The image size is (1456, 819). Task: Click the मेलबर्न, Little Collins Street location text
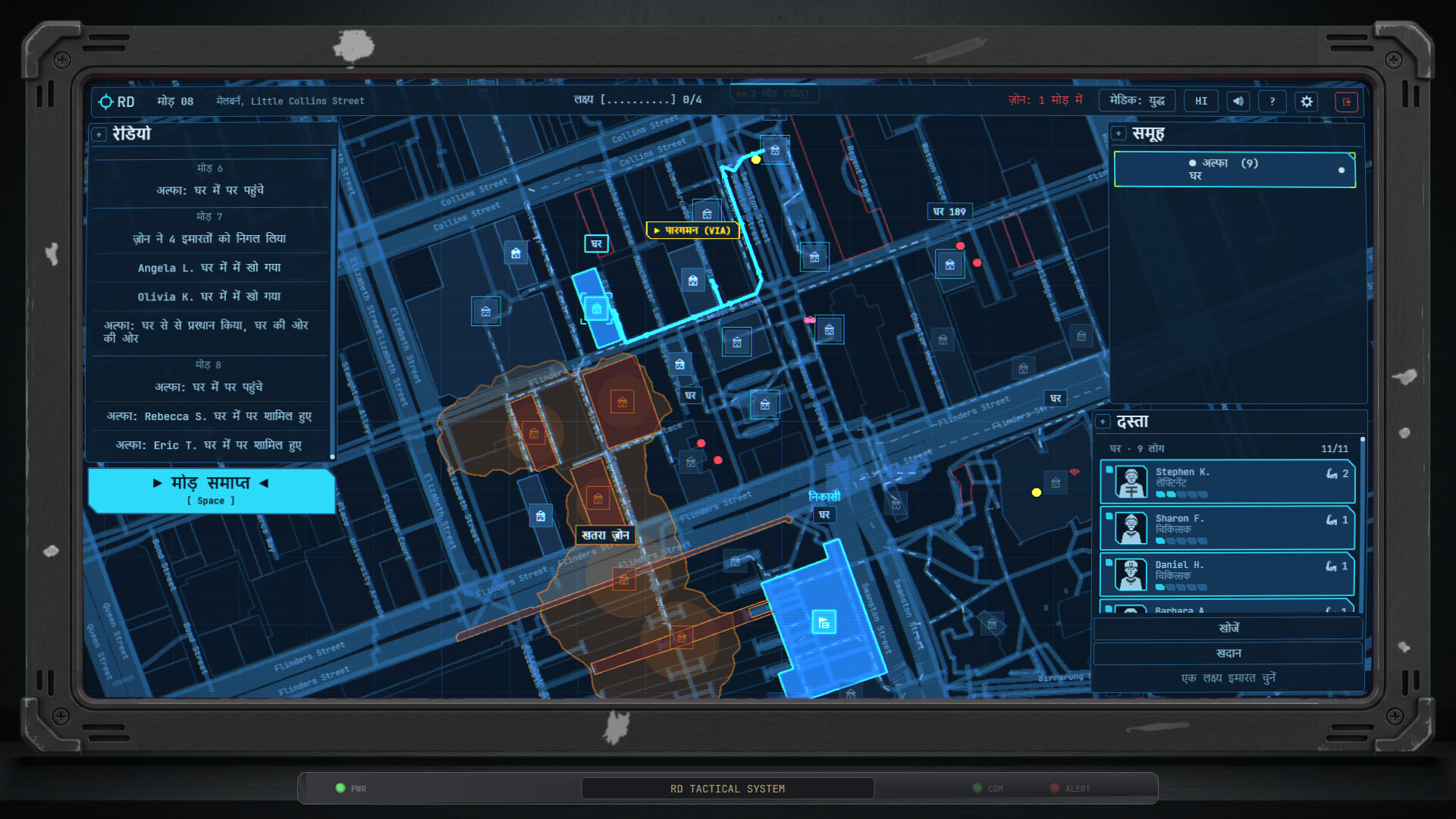pyautogui.click(x=290, y=101)
